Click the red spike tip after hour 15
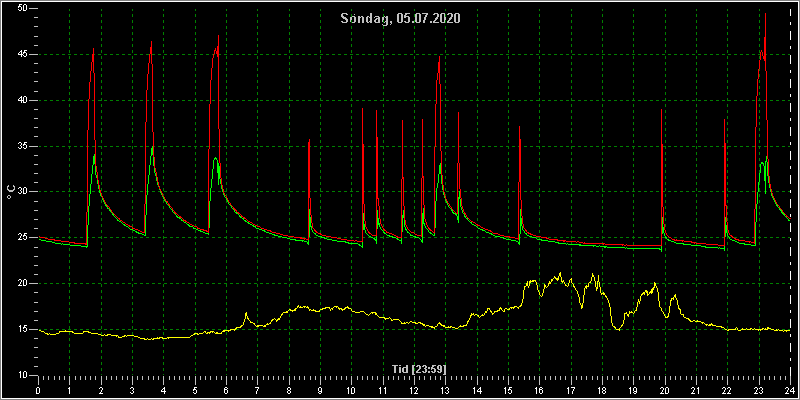The height and width of the screenshot is (400, 800). click(x=519, y=127)
